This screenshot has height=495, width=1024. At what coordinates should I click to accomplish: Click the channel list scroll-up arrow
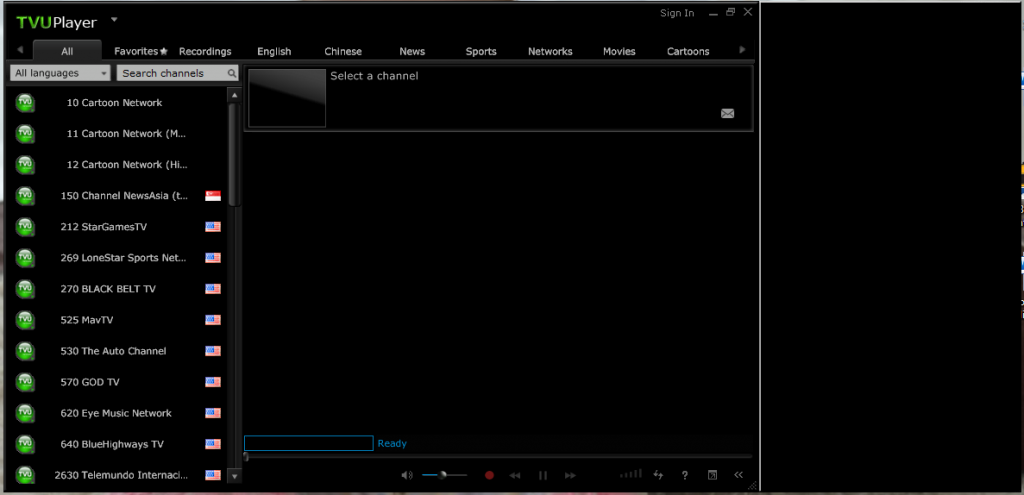(234, 95)
